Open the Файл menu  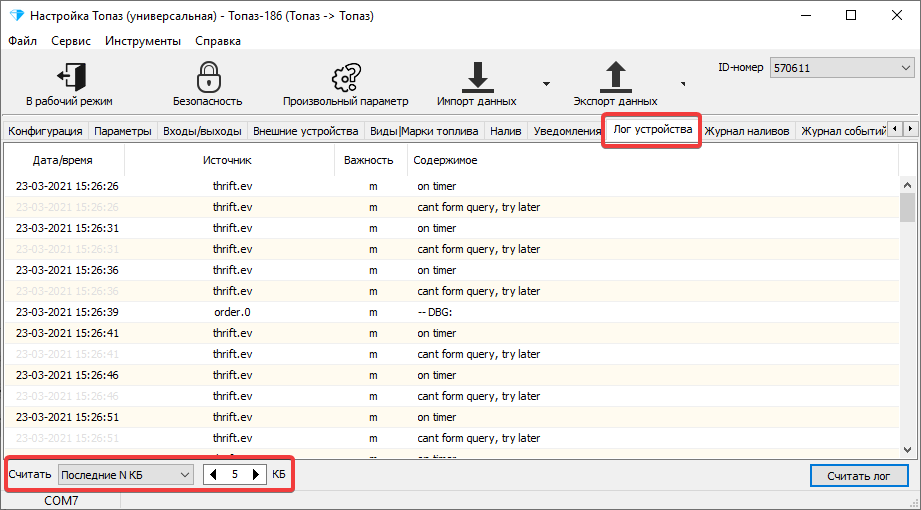click(23, 41)
